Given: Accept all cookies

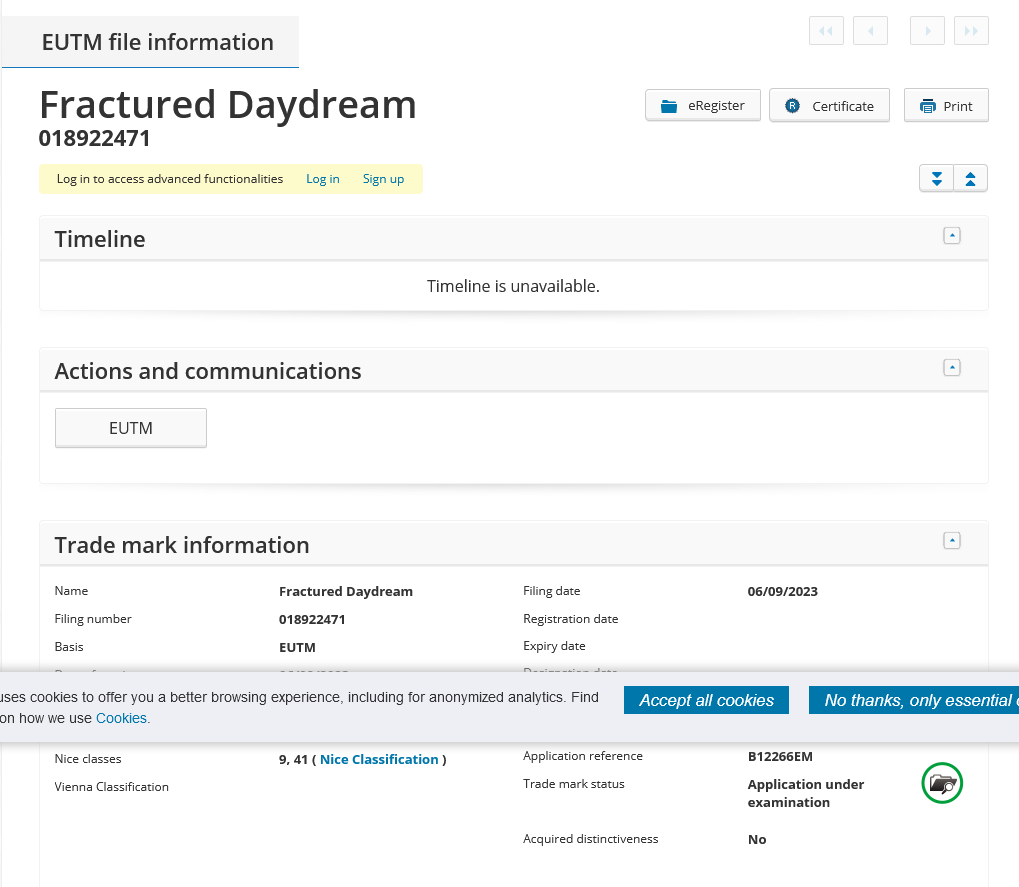Looking at the screenshot, I should pyautogui.click(x=706, y=700).
